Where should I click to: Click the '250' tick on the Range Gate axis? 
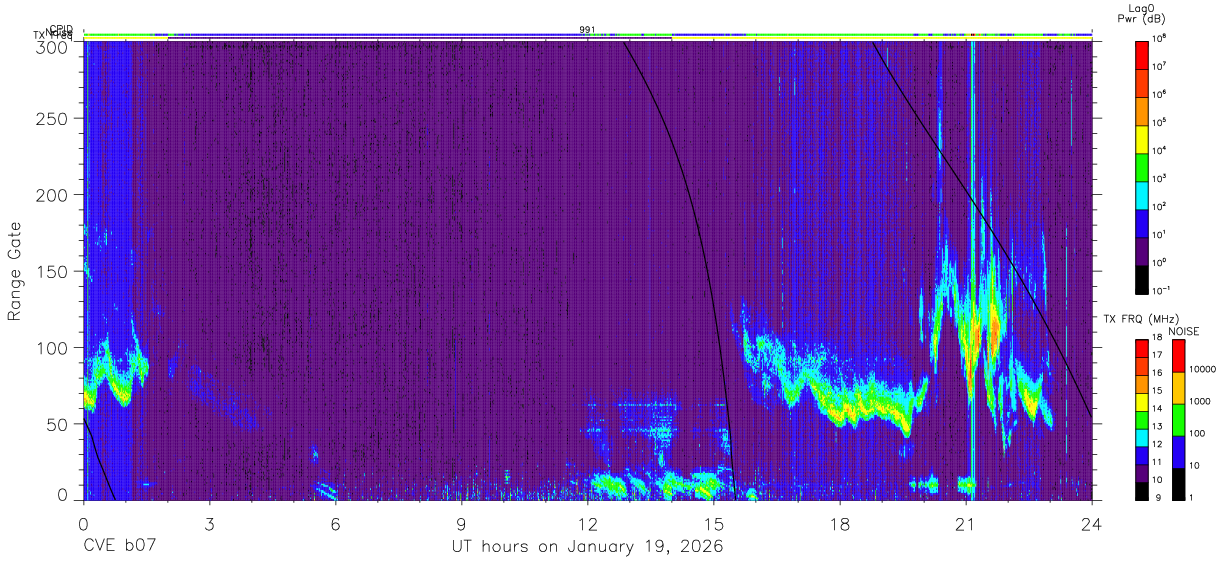(x=53, y=118)
